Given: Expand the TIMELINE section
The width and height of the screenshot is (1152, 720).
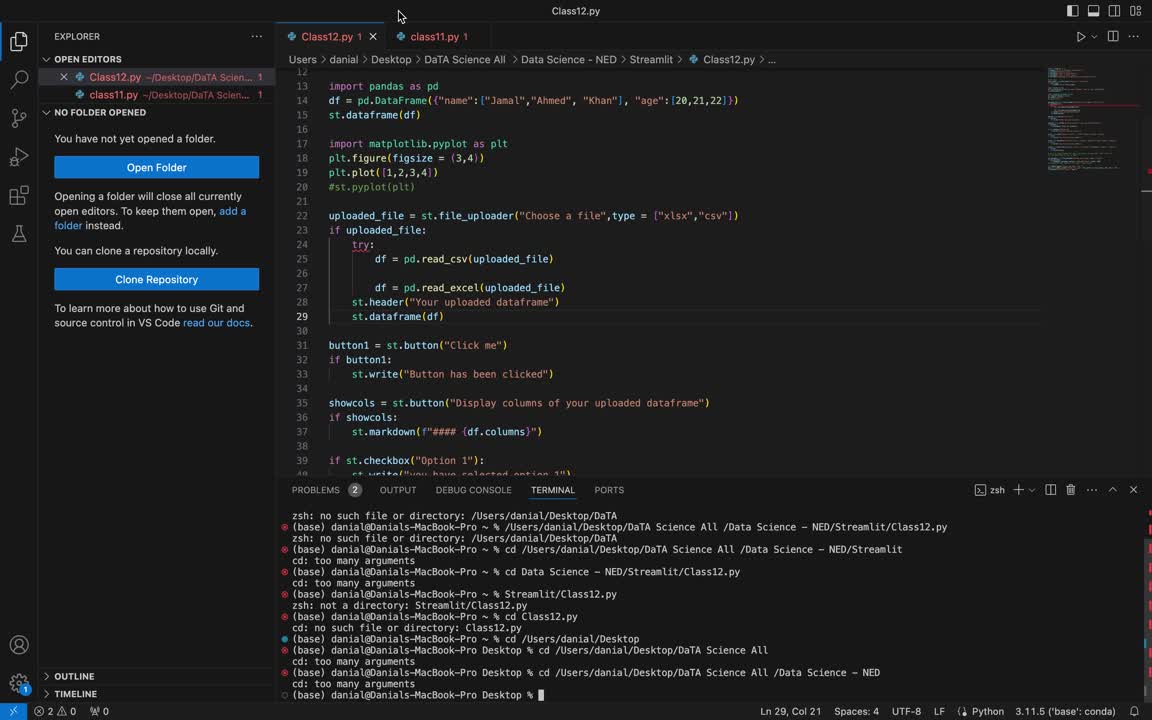Looking at the screenshot, I should coord(75,694).
